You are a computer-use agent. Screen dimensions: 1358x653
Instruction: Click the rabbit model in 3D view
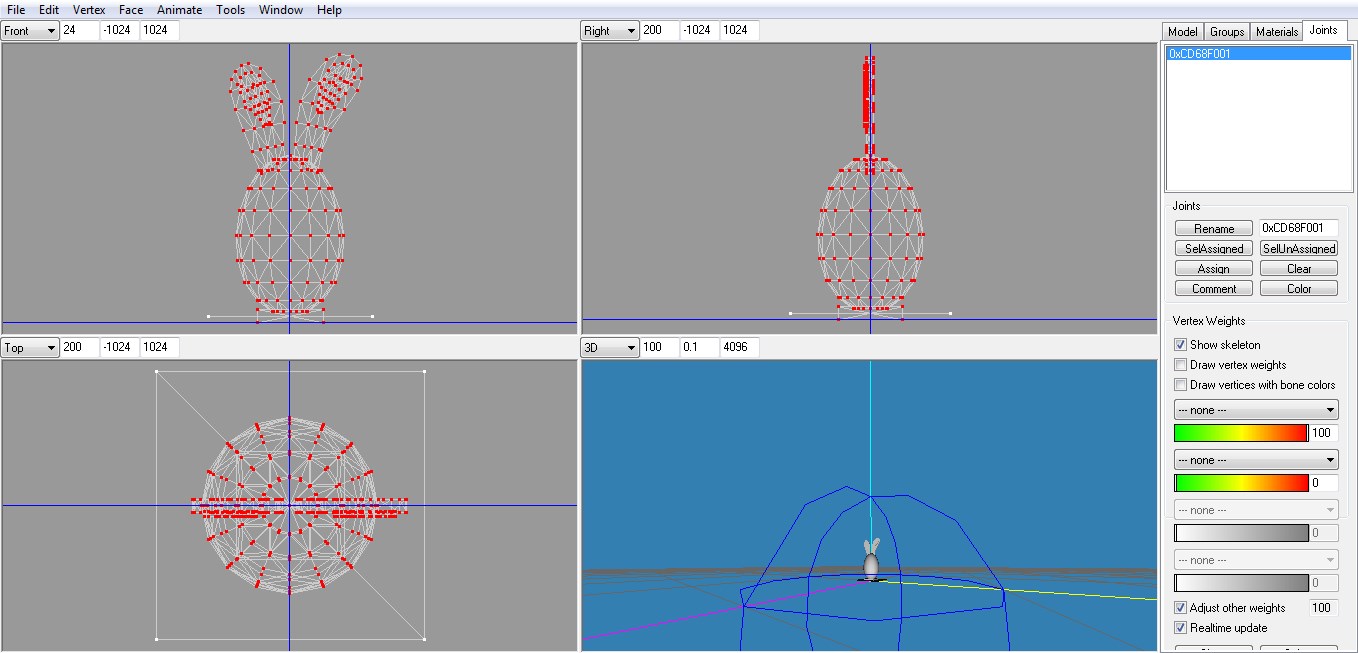click(871, 562)
